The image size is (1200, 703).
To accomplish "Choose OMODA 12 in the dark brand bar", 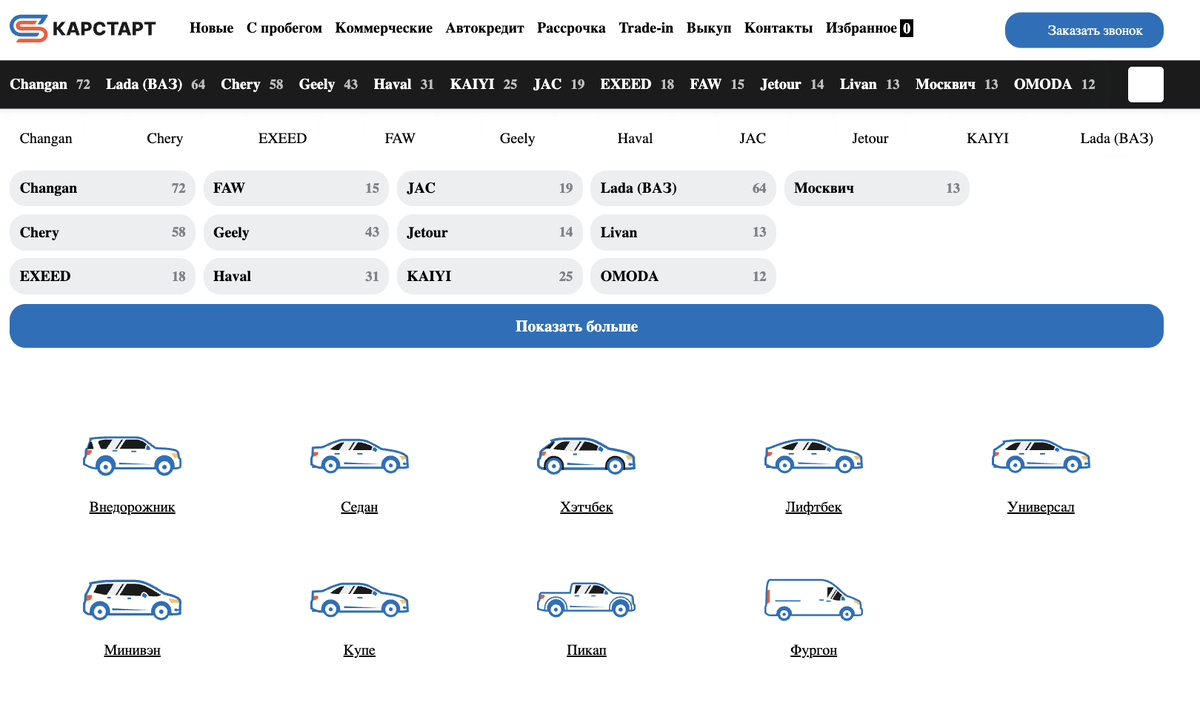I will [1054, 84].
